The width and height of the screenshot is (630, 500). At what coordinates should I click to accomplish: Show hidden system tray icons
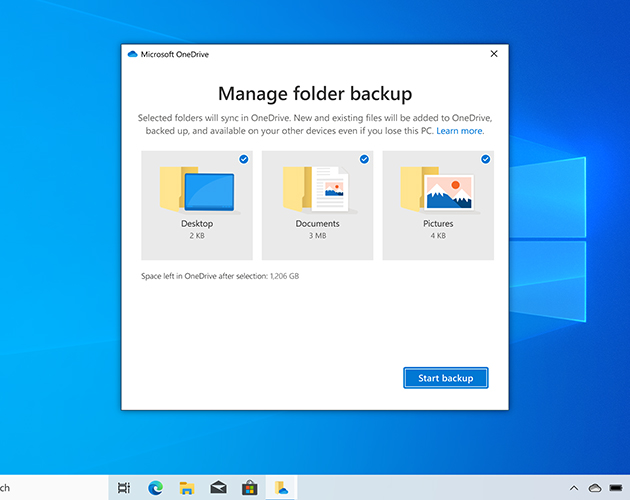[574, 488]
